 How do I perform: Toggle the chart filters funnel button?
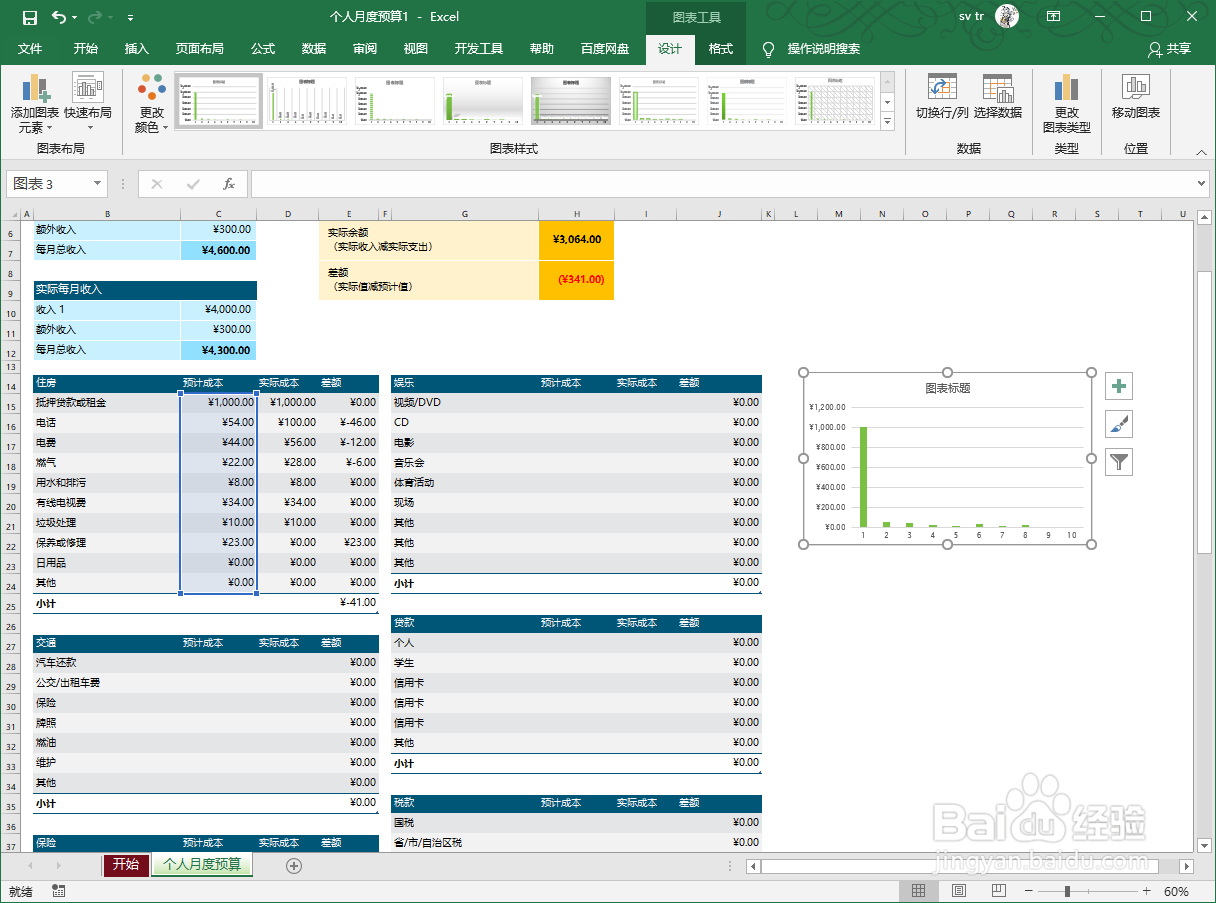click(x=1118, y=461)
